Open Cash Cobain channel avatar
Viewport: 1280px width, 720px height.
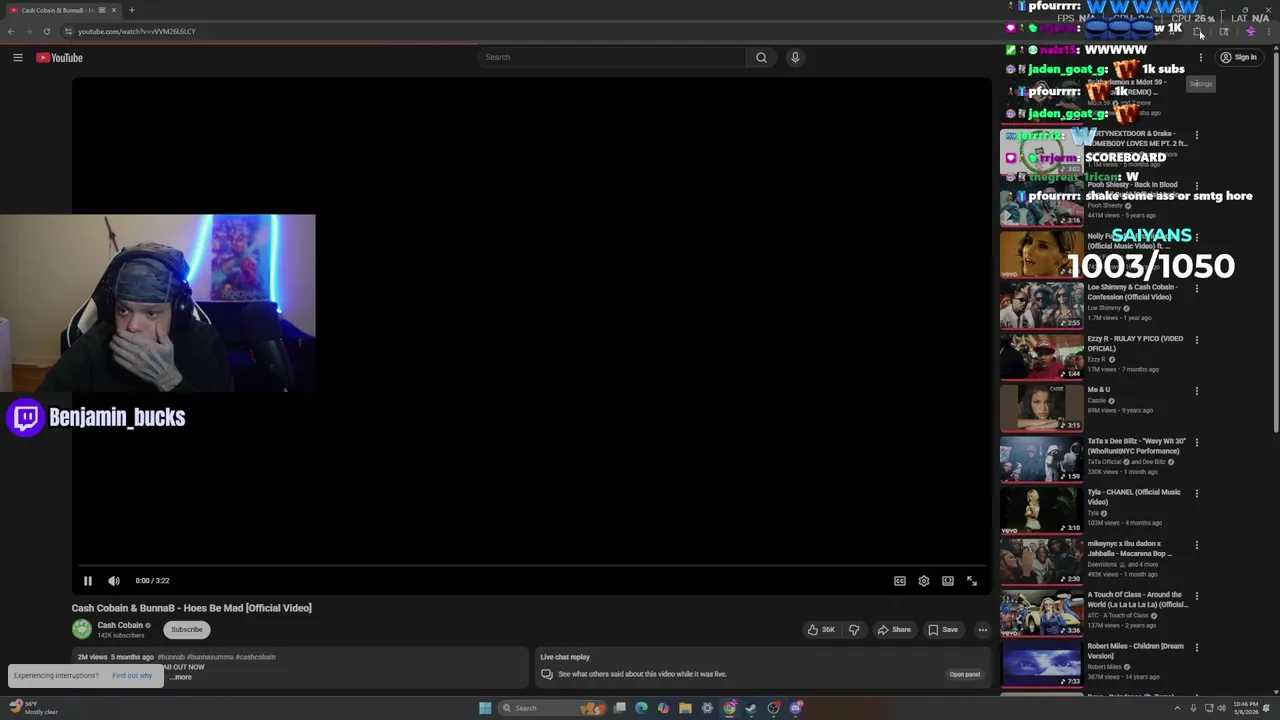click(82, 629)
